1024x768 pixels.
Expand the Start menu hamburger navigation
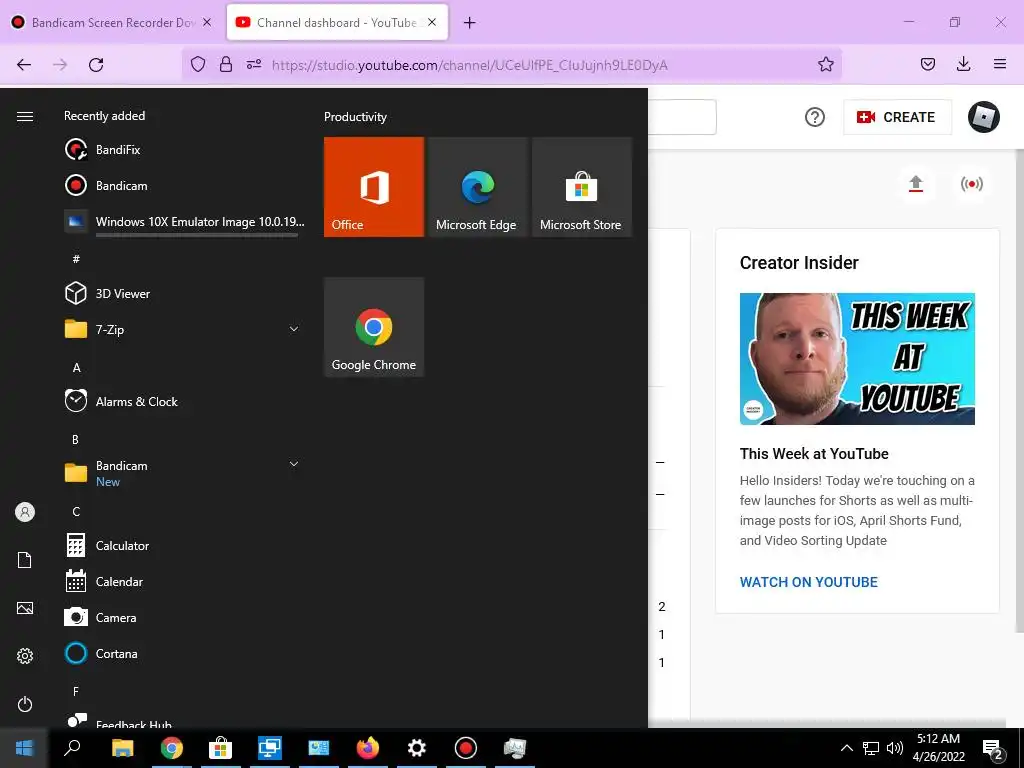(x=25, y=116)
